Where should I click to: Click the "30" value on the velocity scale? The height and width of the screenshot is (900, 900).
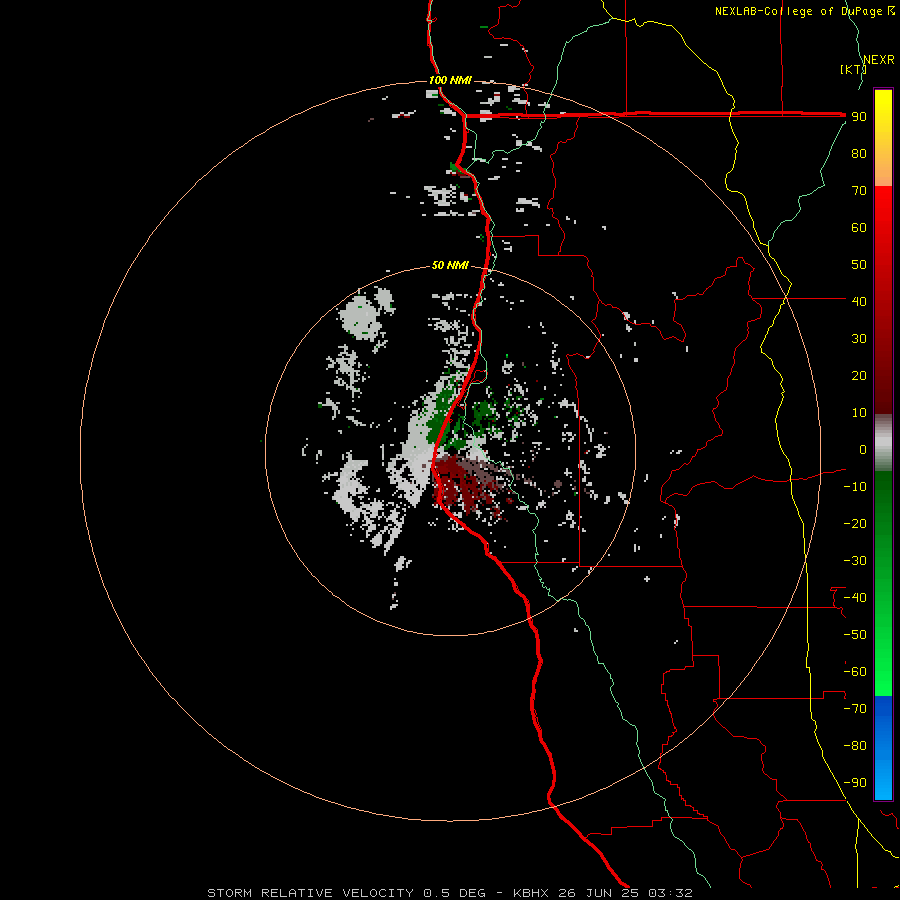click(859, 339)
